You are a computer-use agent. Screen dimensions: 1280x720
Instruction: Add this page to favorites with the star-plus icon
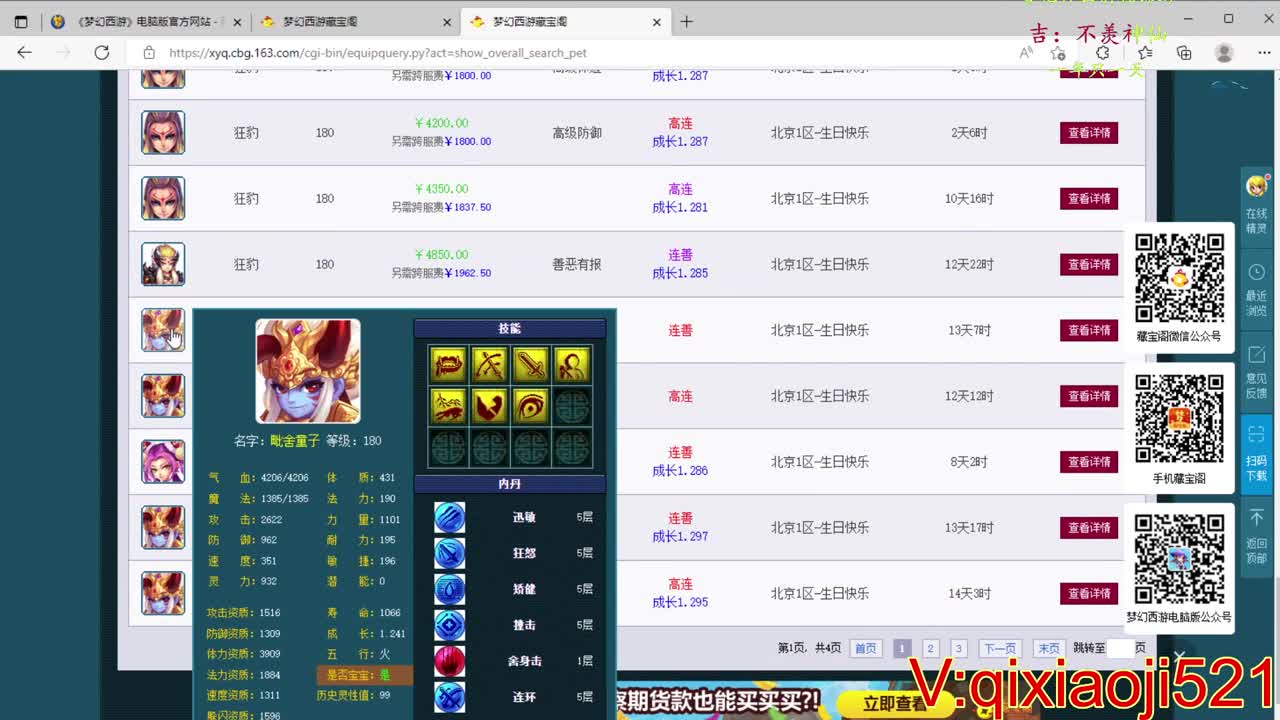[1059, 53]
